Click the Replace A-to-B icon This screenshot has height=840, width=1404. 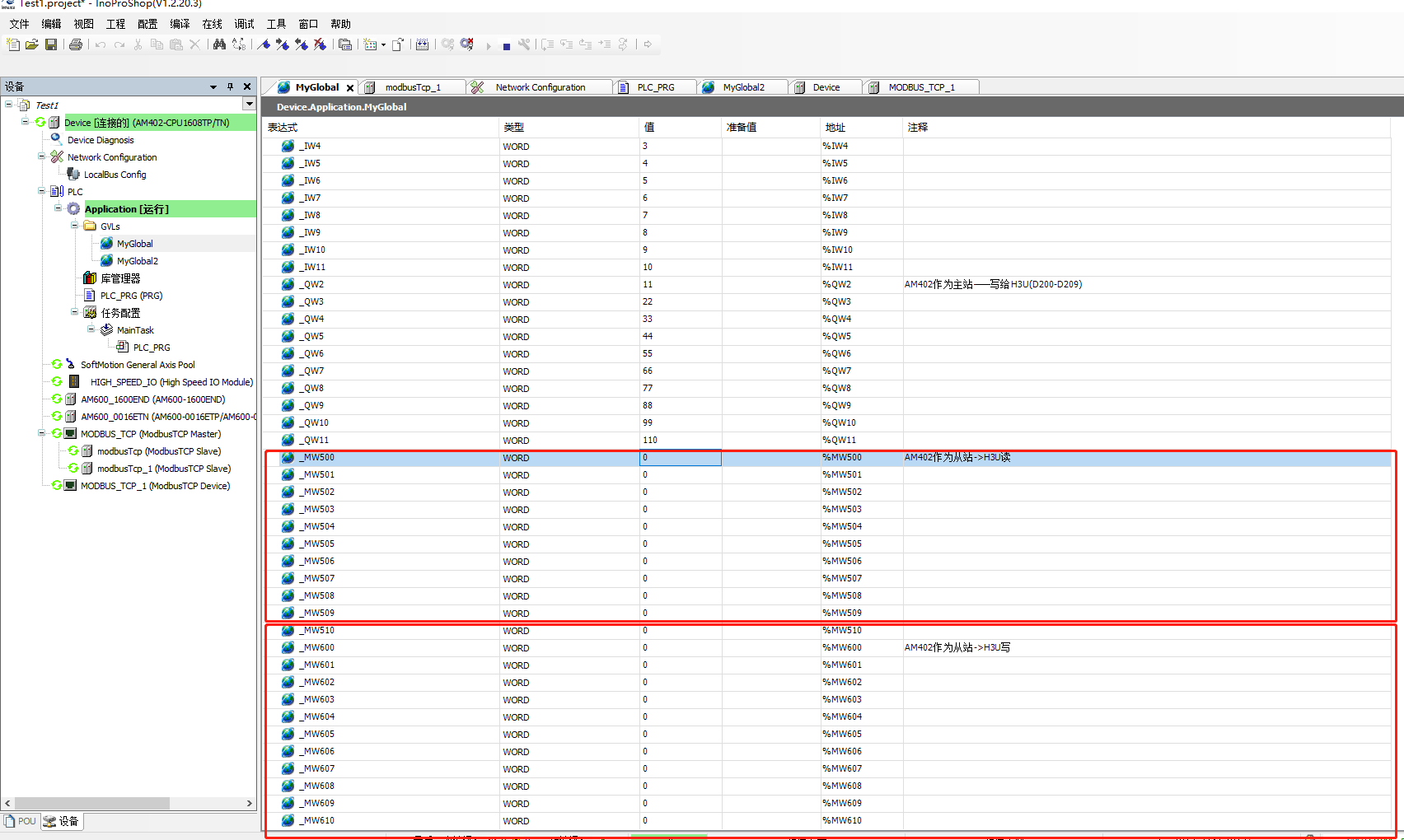pyautogui.click(x=238, y=44)
